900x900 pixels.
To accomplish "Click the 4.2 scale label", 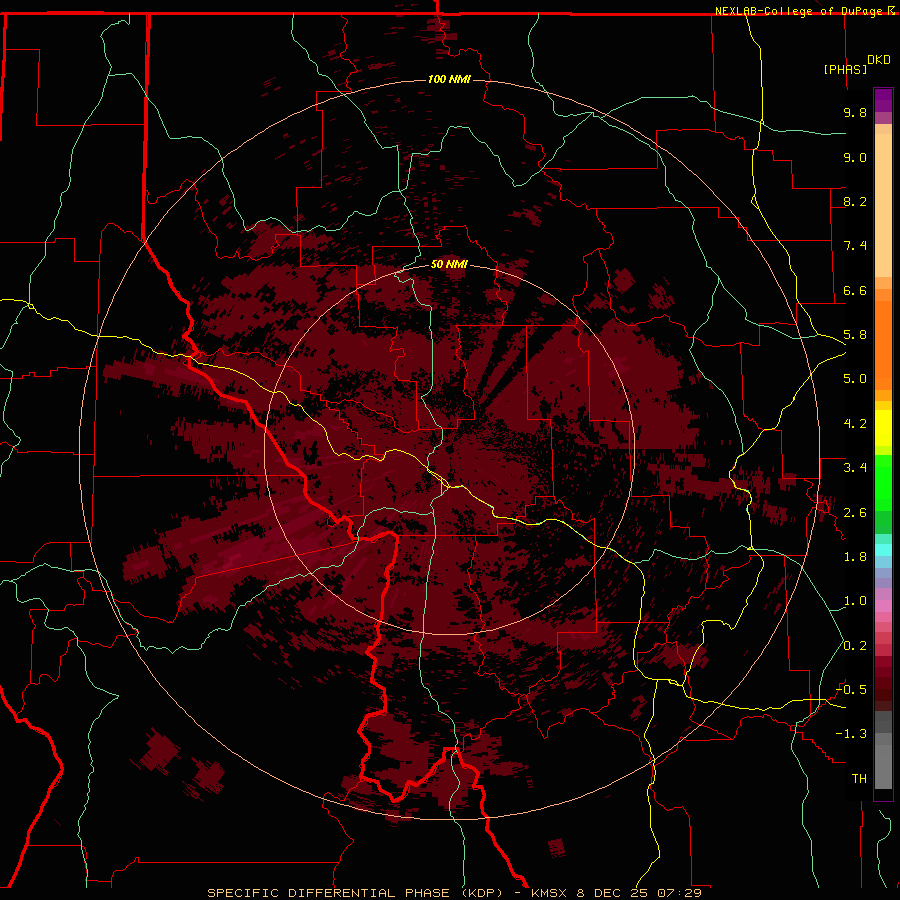I will 855,424.
